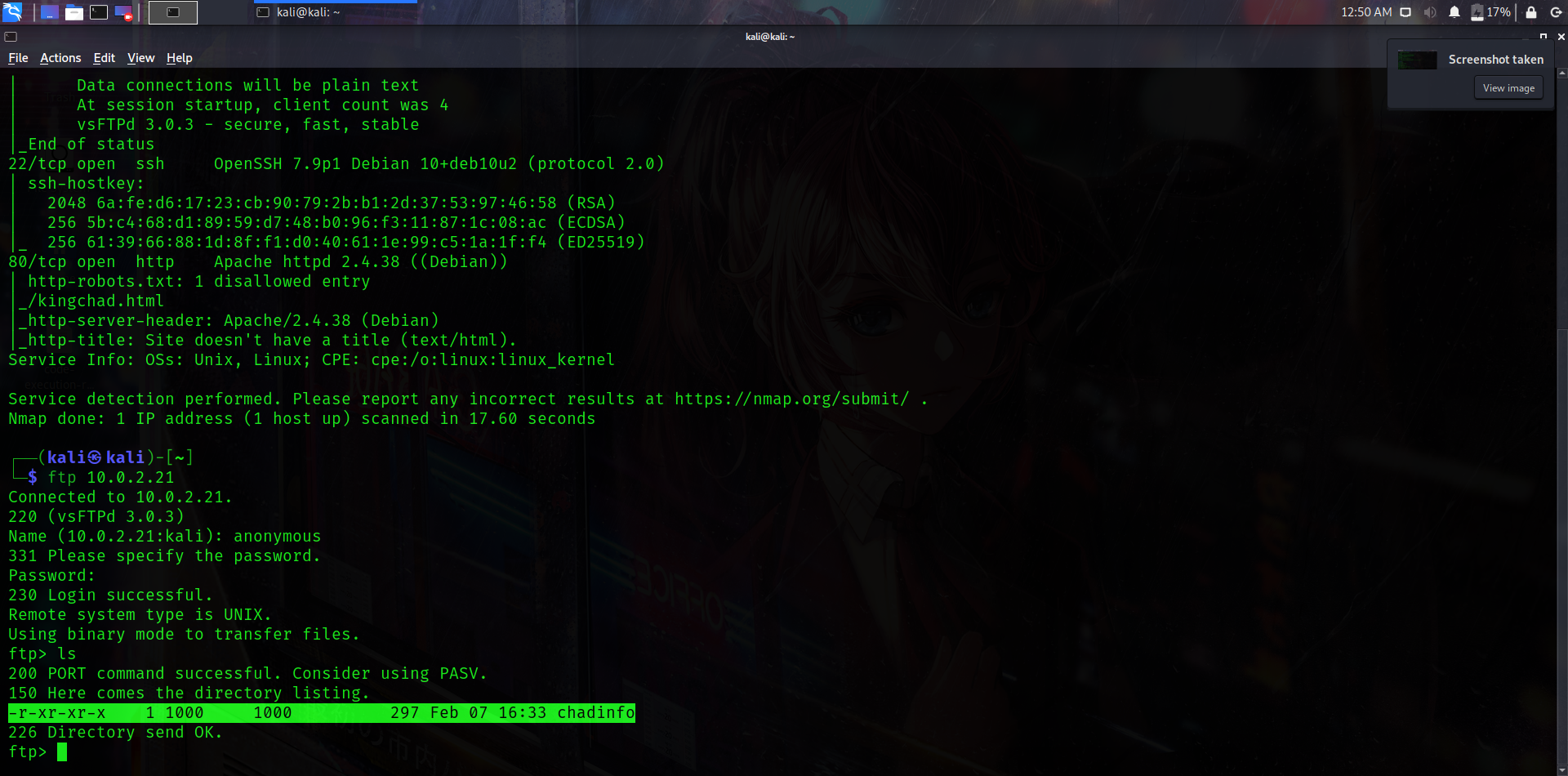Open the network connection tray icon
Screen dimensions: 1568x776
[x=1405, y=12]
